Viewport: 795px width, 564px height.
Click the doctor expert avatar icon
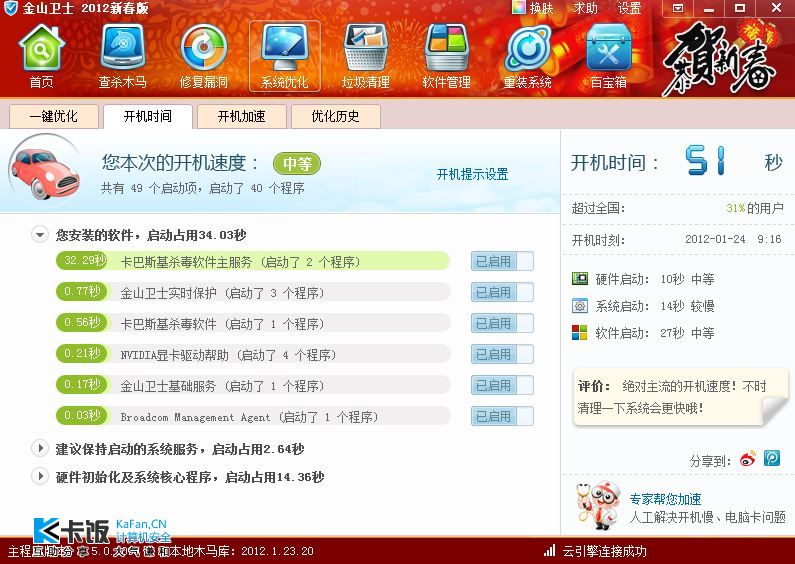coord(598,505)
